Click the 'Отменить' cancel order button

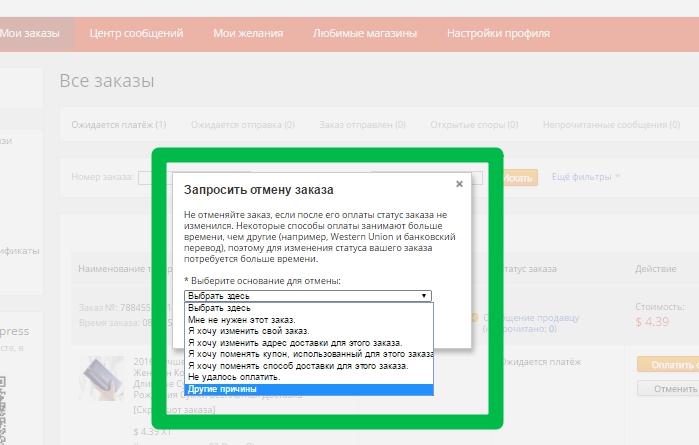668,389
